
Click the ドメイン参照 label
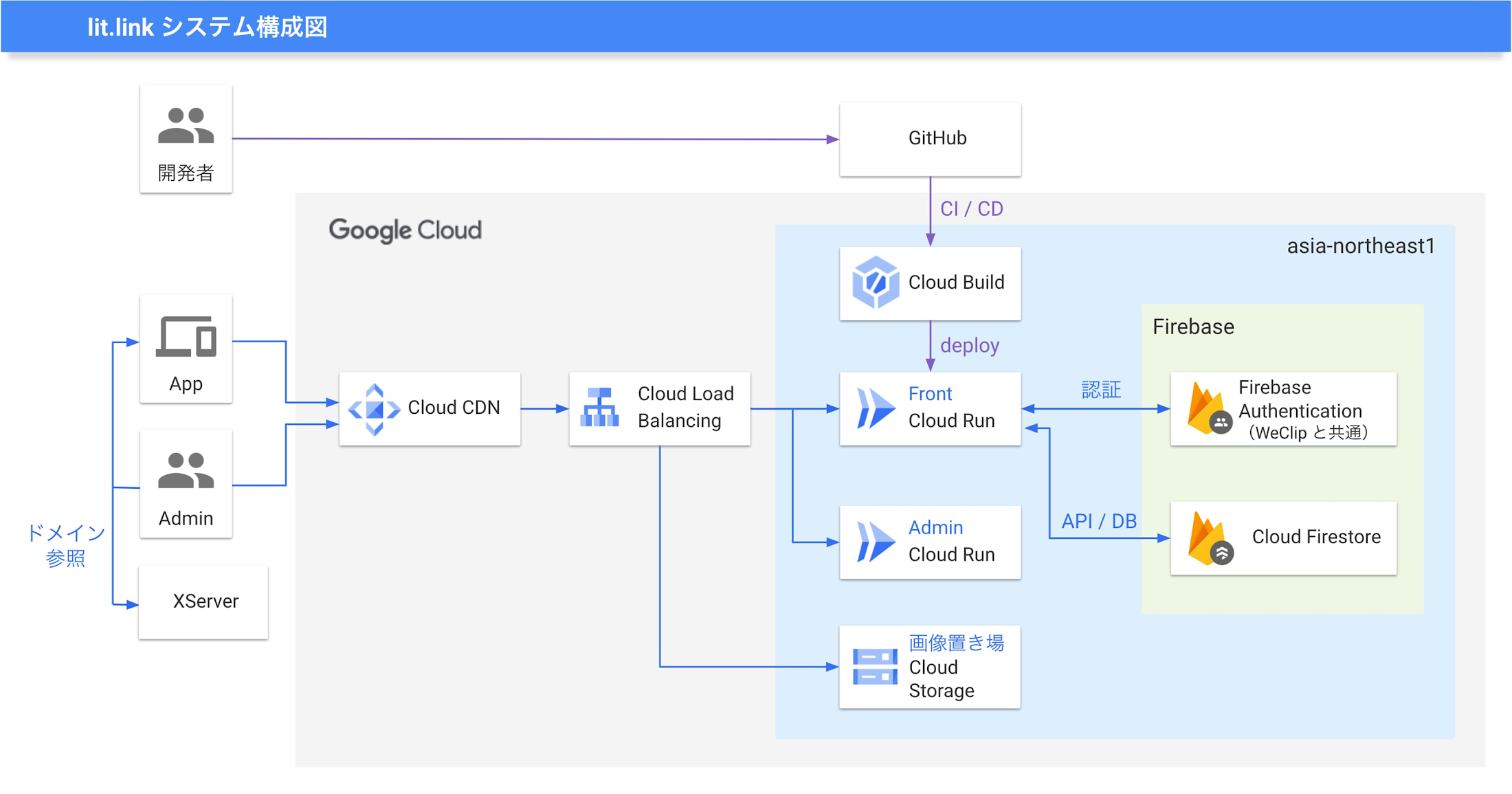[65, 545]
